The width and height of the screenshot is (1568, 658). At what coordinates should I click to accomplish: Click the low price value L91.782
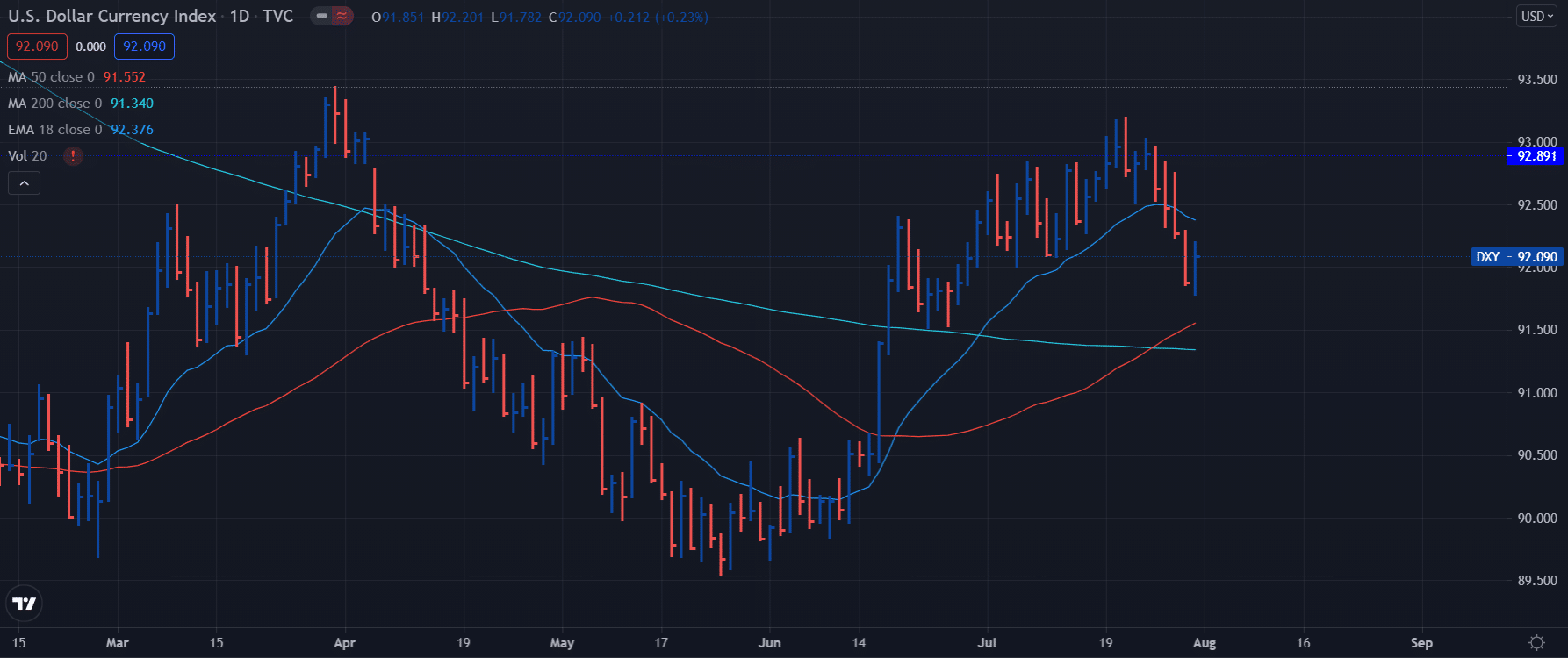tap(516, 18)
